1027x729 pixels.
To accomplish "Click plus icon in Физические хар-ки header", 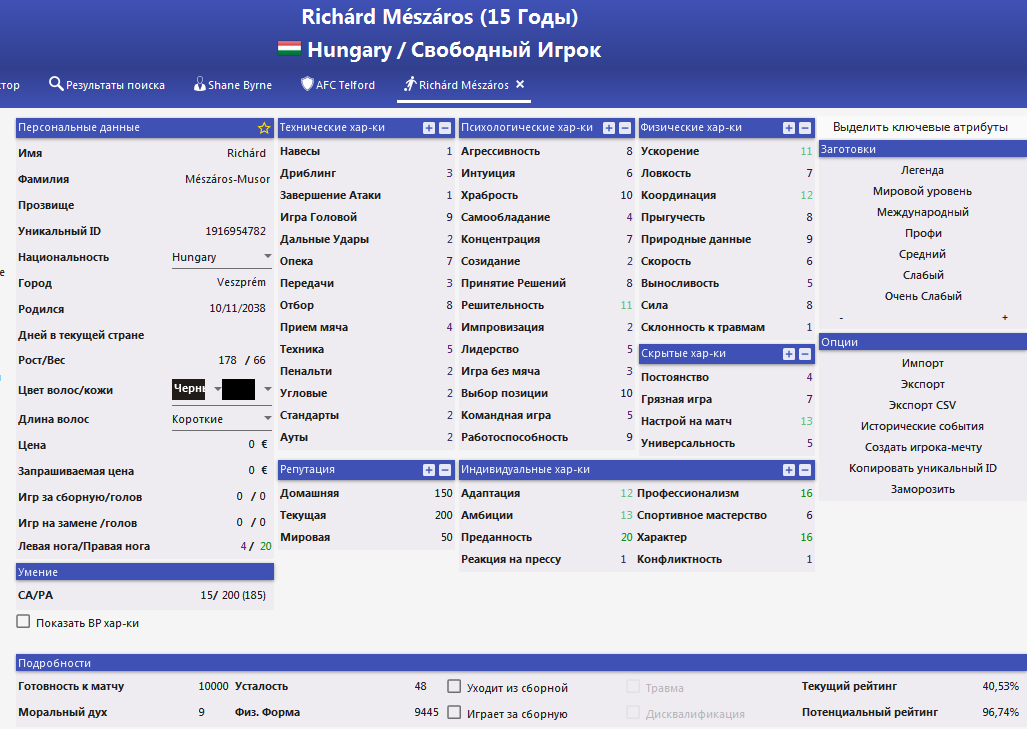I will [789, 128].
